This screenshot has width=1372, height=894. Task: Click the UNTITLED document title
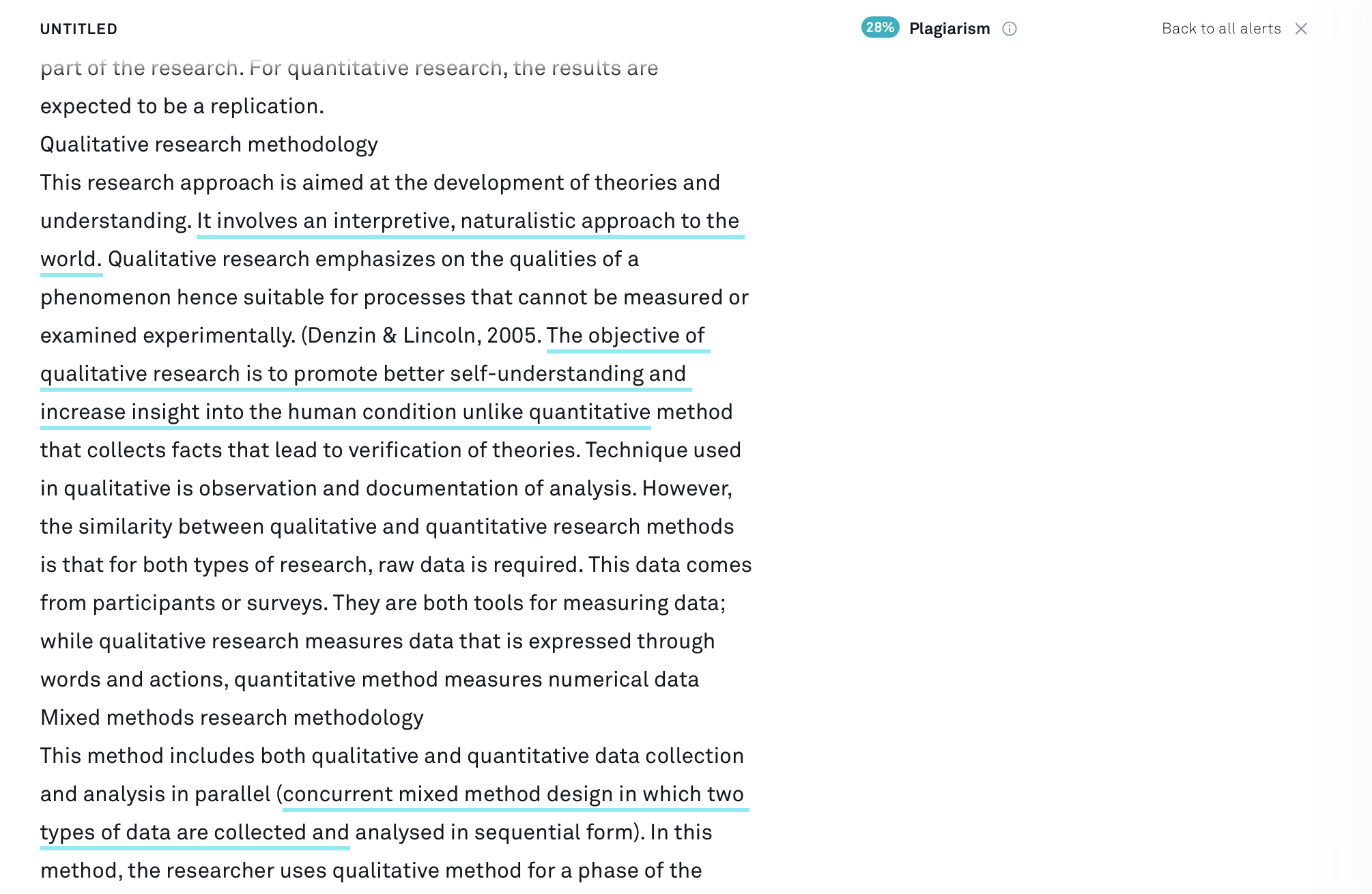click(78, 29)
